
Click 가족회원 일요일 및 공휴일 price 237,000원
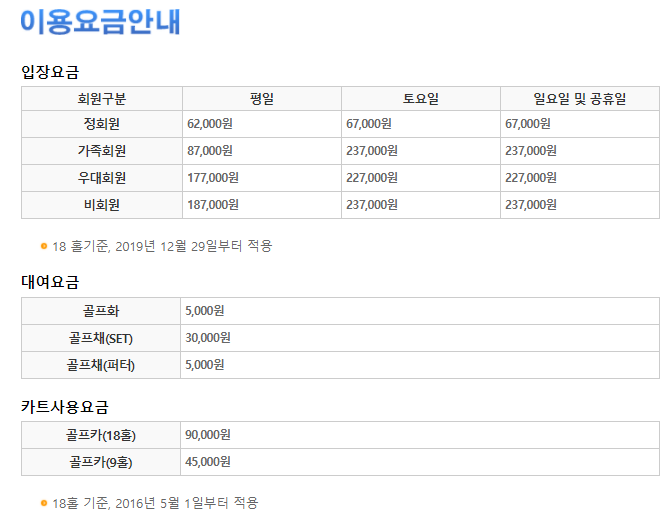point(531,151)
